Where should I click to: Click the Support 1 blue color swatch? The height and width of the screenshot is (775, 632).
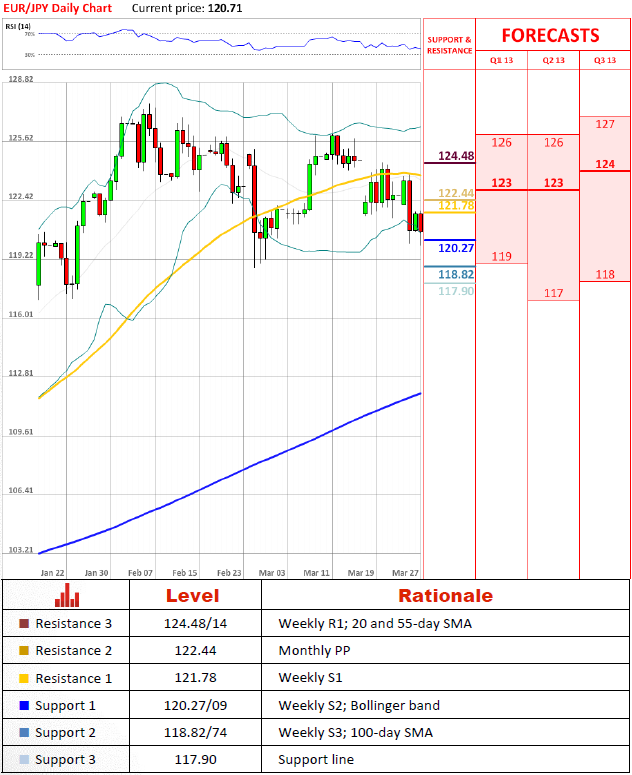(x=24, y=705)
